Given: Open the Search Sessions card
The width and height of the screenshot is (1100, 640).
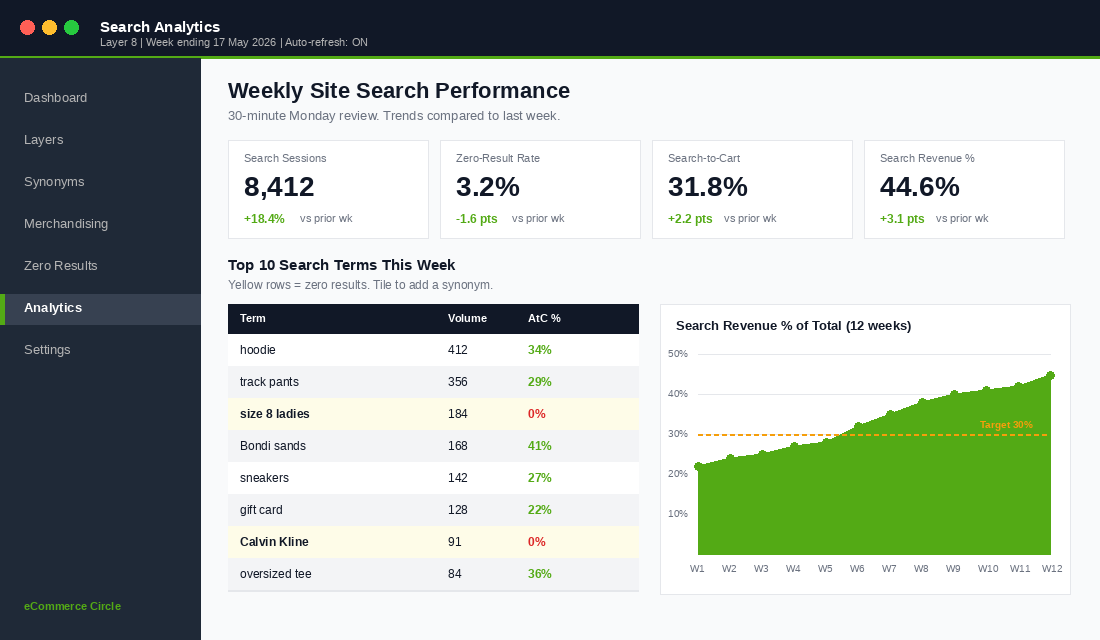Looking at the screenshot, I should pyautogui.click(x=328, y=189).
